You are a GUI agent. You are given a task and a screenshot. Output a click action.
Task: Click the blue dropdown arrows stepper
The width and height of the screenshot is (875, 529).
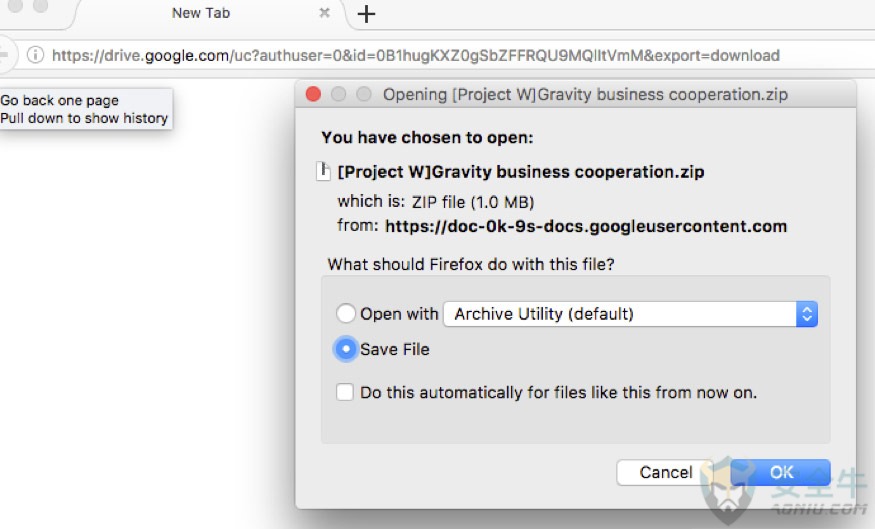click(x=807, y=314)
